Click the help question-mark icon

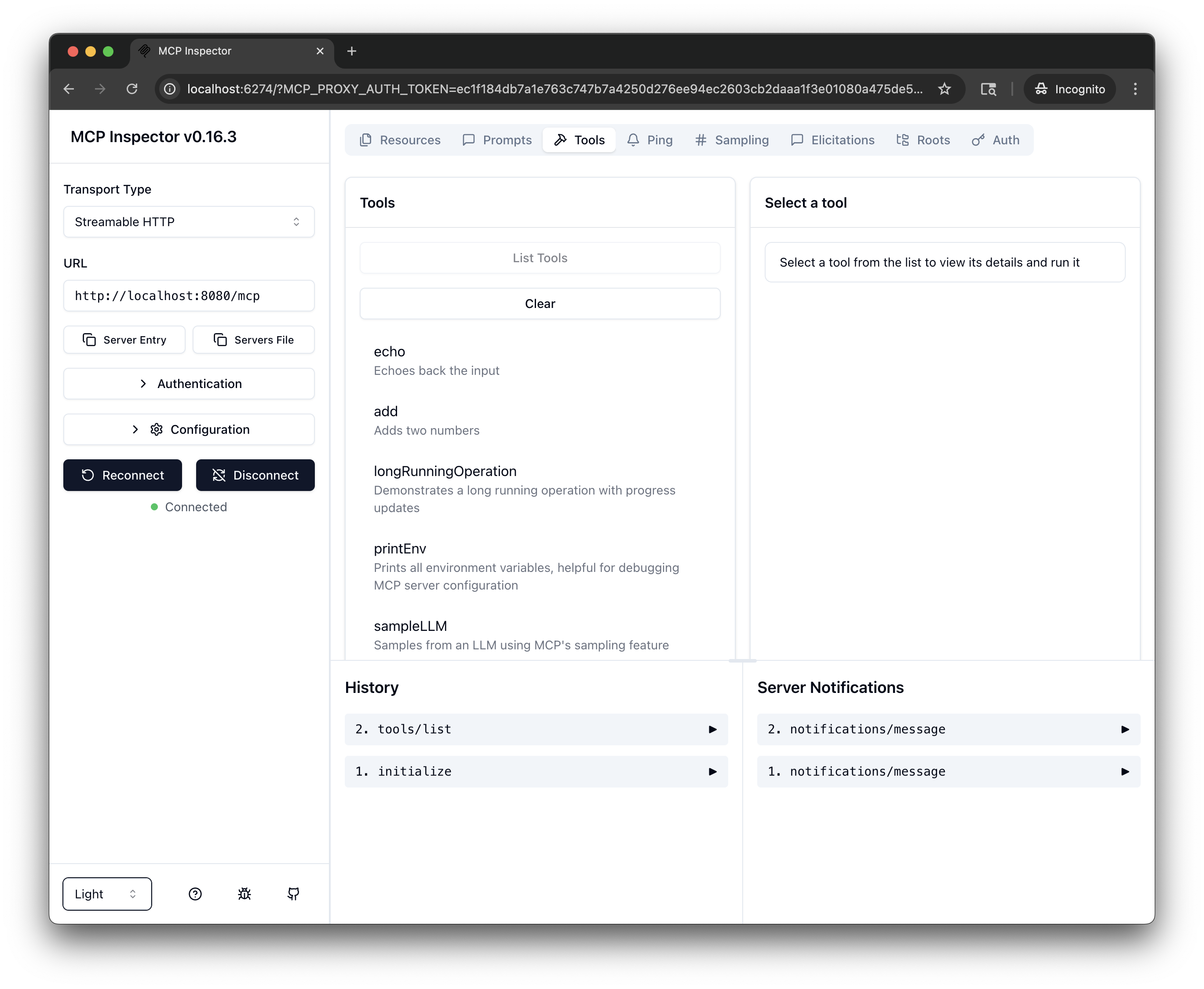pos(195,894)
